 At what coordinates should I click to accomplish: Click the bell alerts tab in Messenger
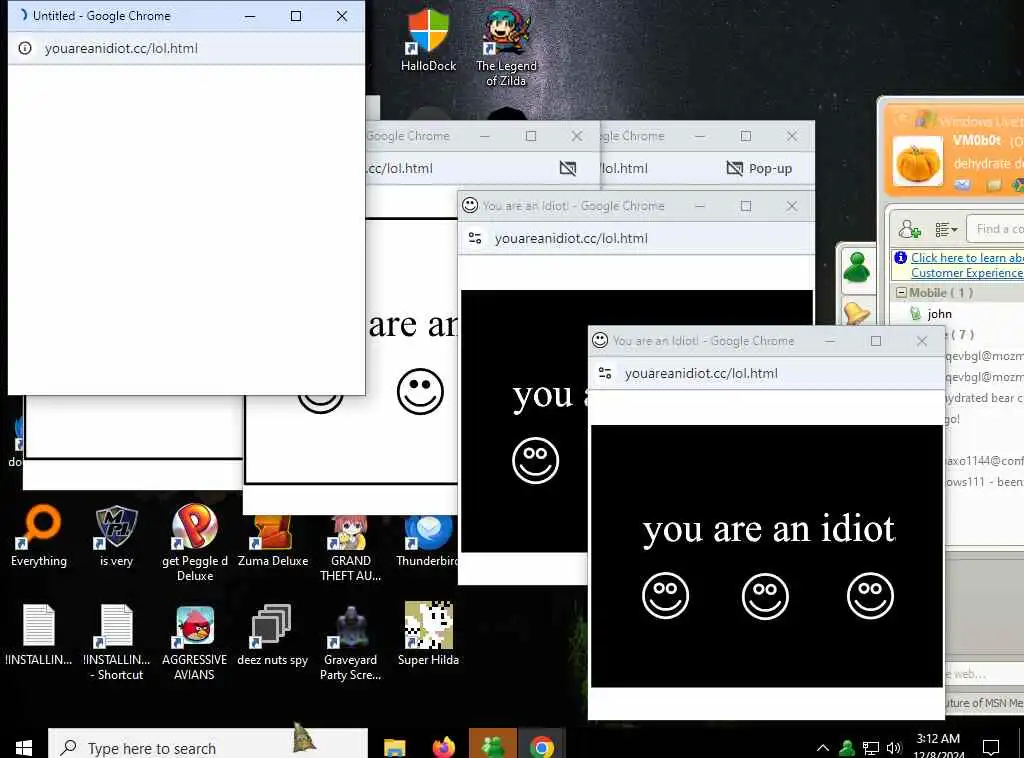(856, 313)
